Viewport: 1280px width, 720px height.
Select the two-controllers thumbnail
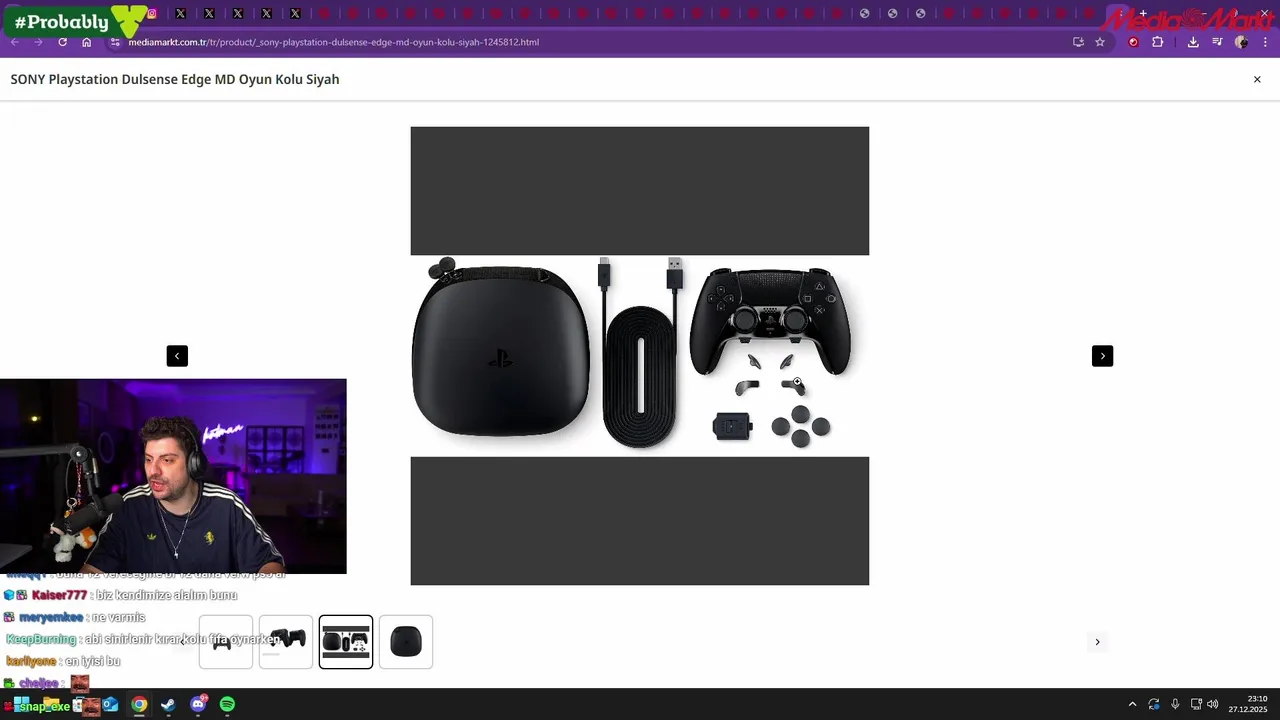point(286,642)
